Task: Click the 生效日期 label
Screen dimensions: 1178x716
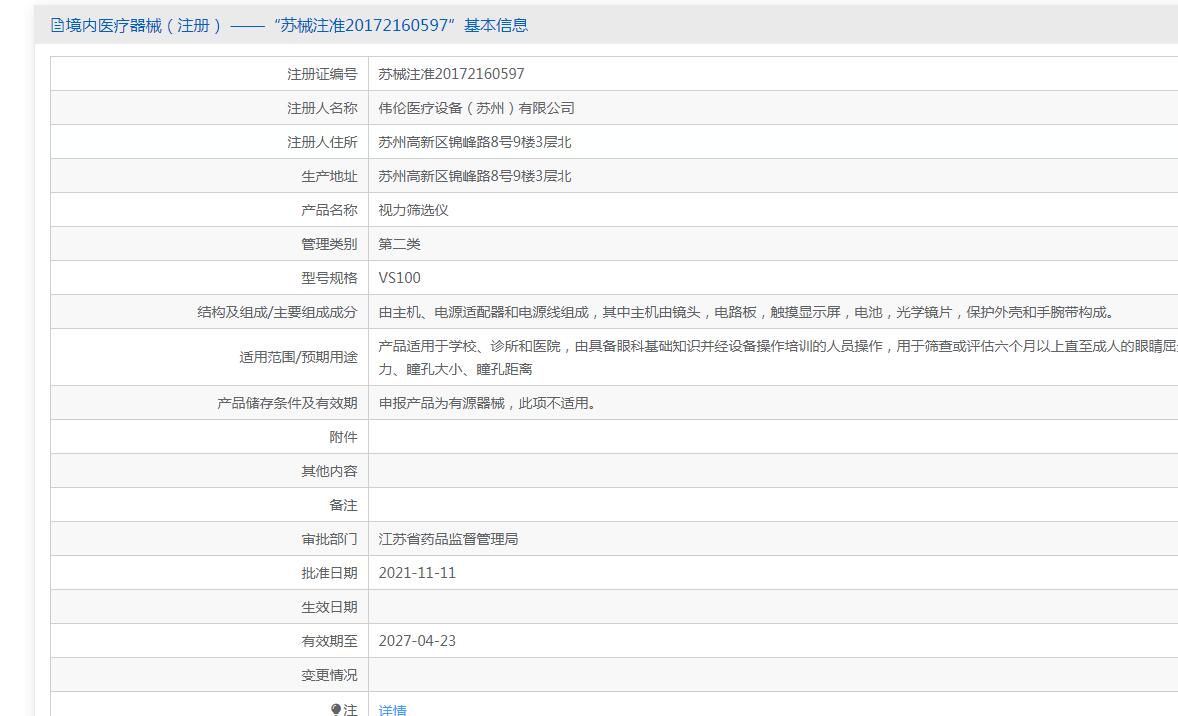Action: click(329, 607)
